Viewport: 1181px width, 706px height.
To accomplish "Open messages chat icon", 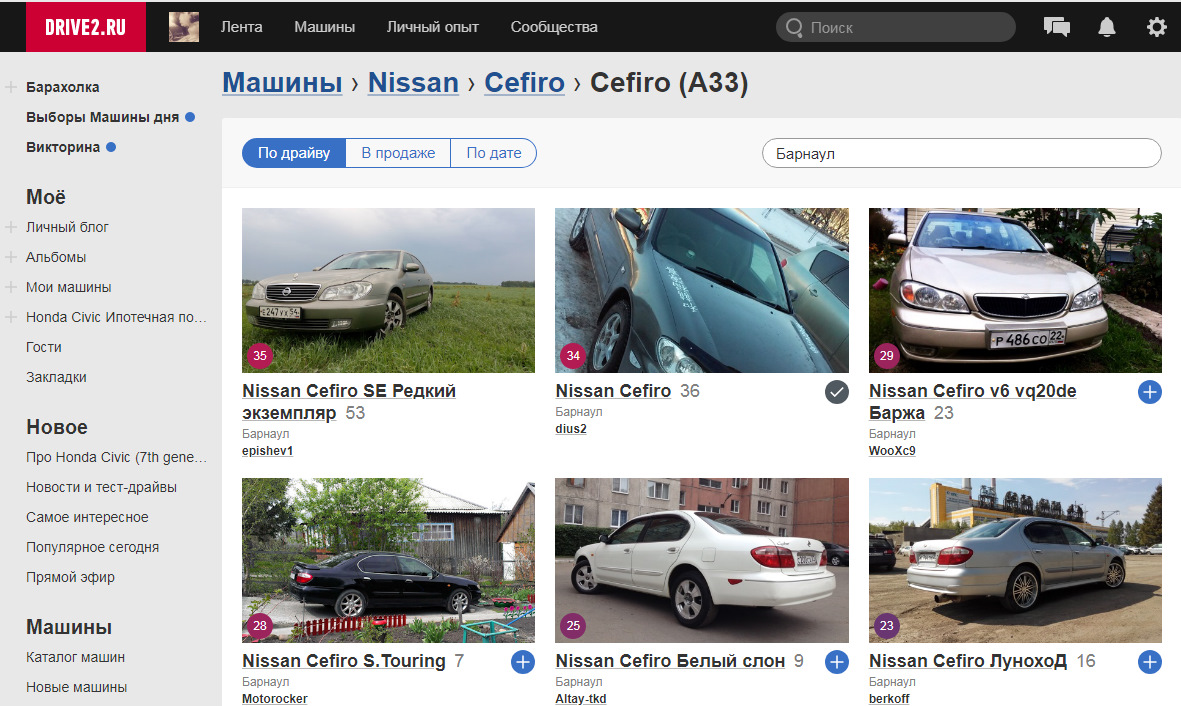I will (1057, 27).
